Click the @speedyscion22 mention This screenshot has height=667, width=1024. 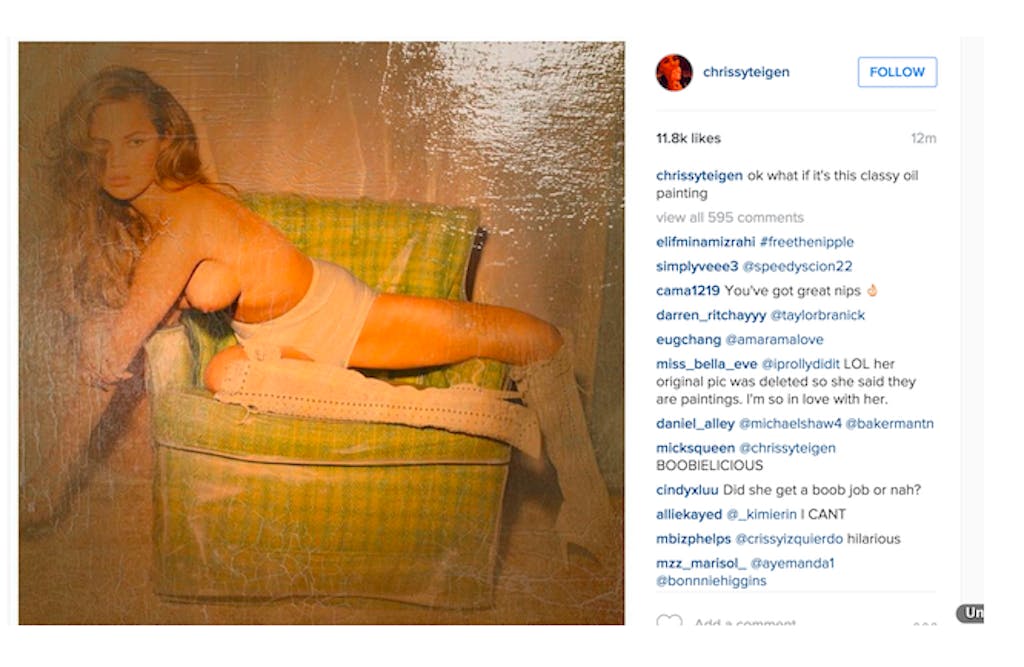[x=797, y=266]
